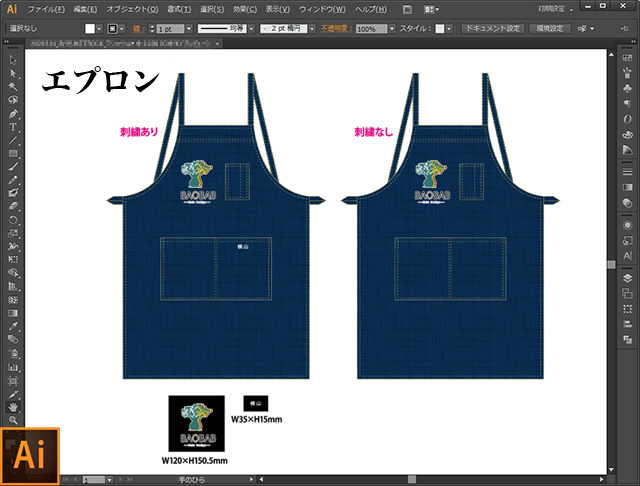Click the fill color swatch in control bar
Screen dimensions: 640x486
[88, 29]
